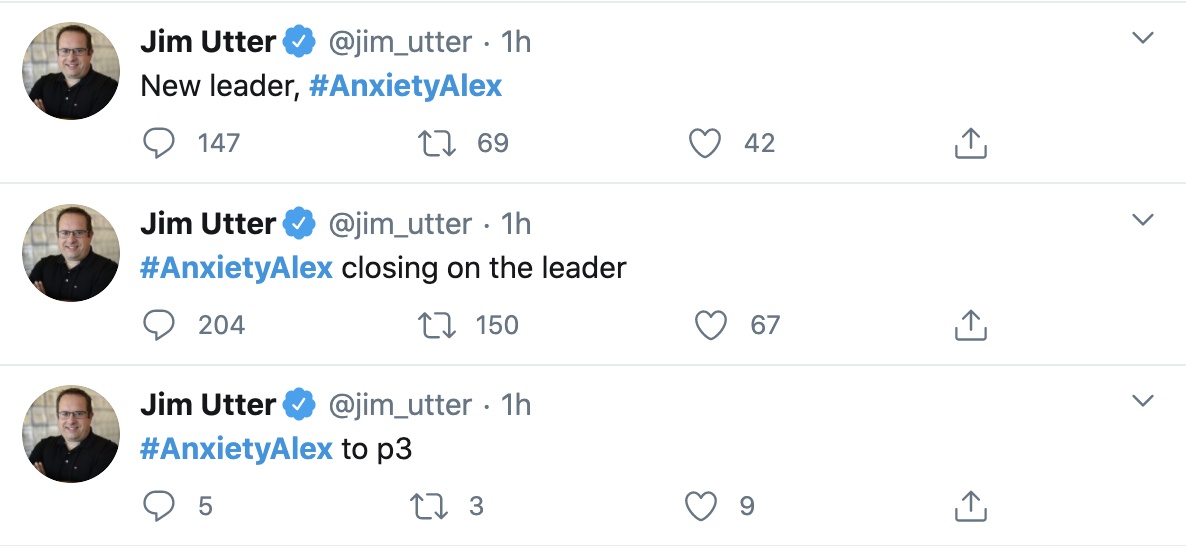Reply to the "to p3" tweet
Viewport: 1186px width, 546px height.
159,507
